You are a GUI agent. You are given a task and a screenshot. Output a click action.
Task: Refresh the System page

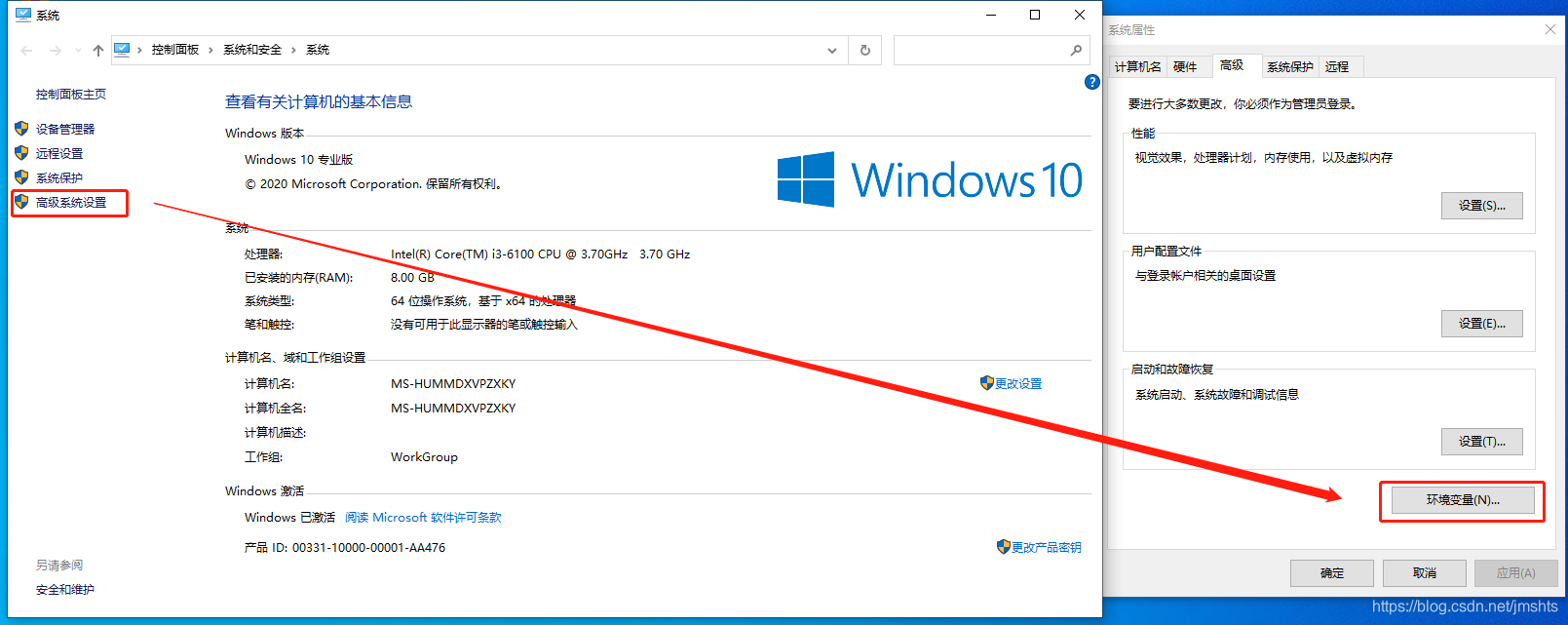click(865, 50)
